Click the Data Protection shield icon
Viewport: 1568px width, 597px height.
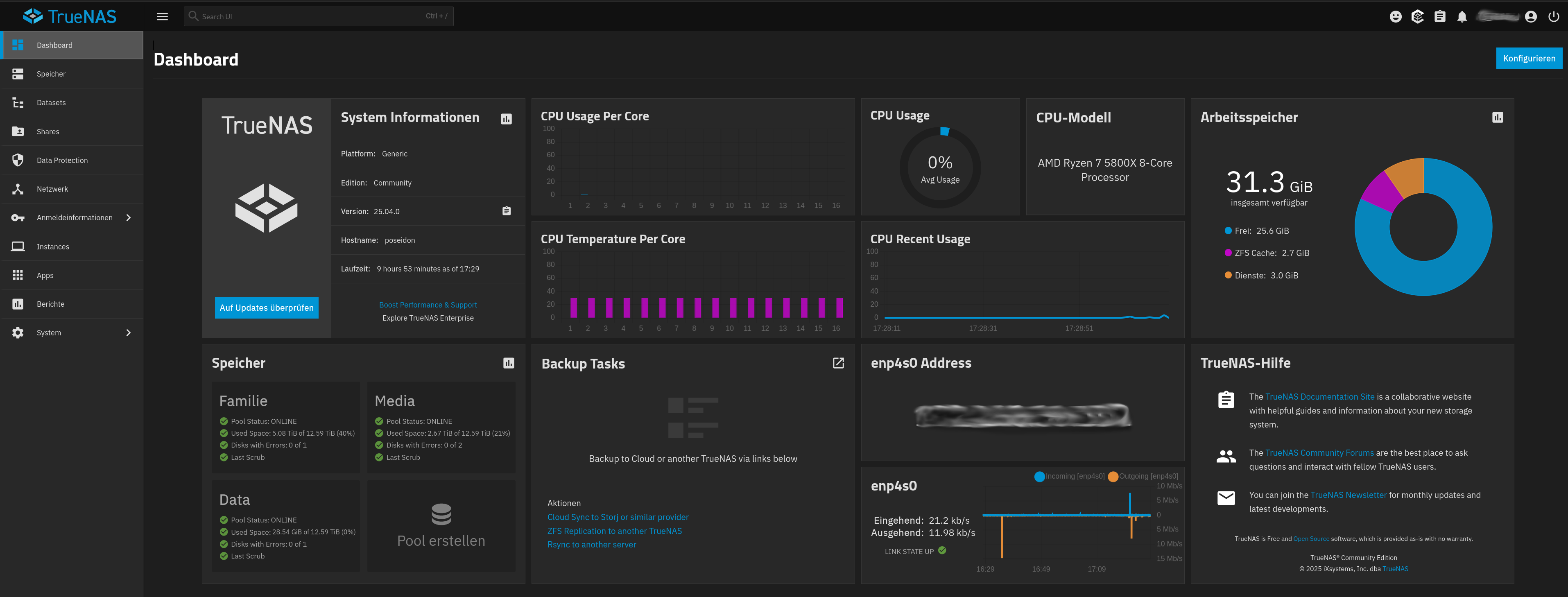click(x=18, y=160)
